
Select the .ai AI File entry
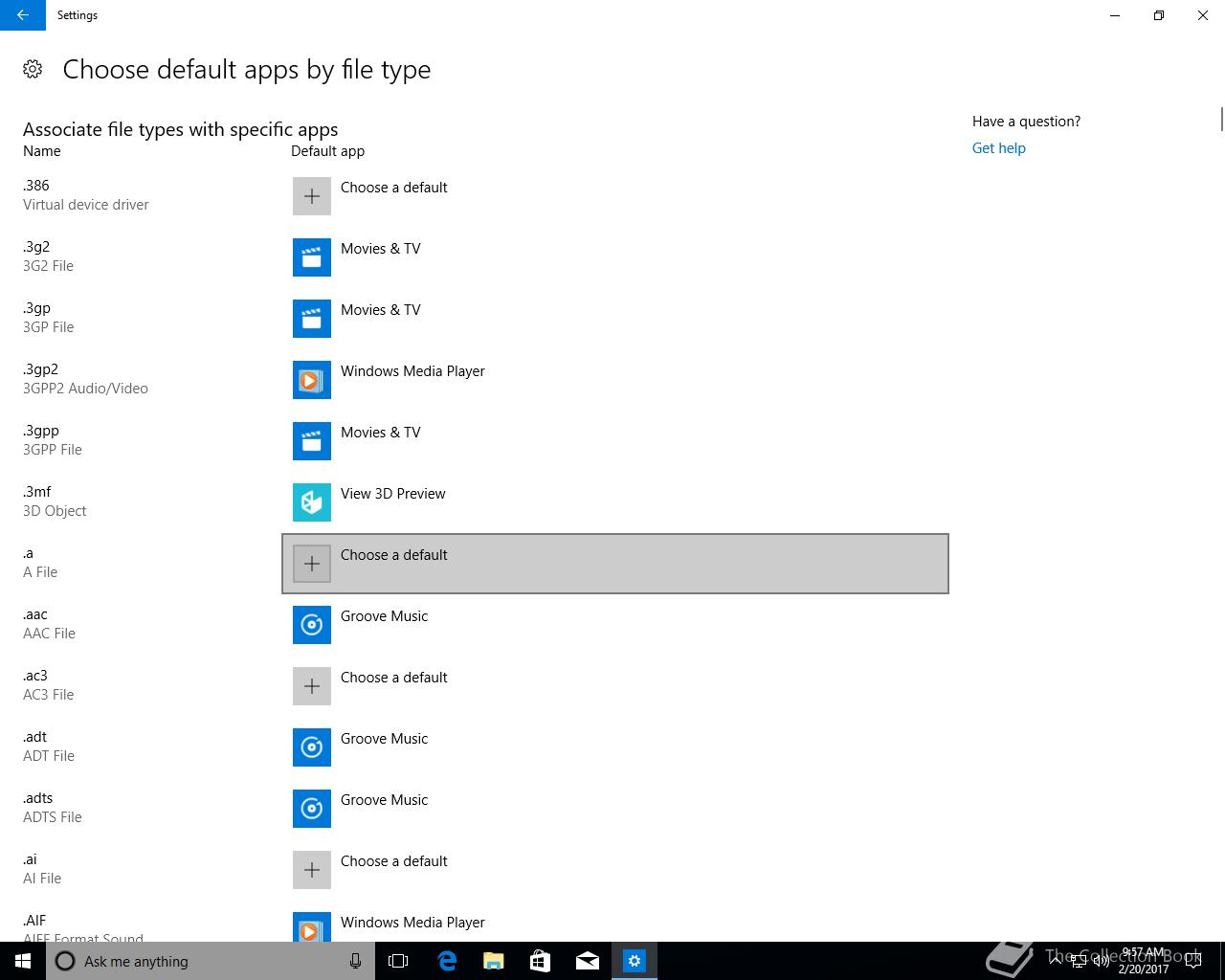42,869
